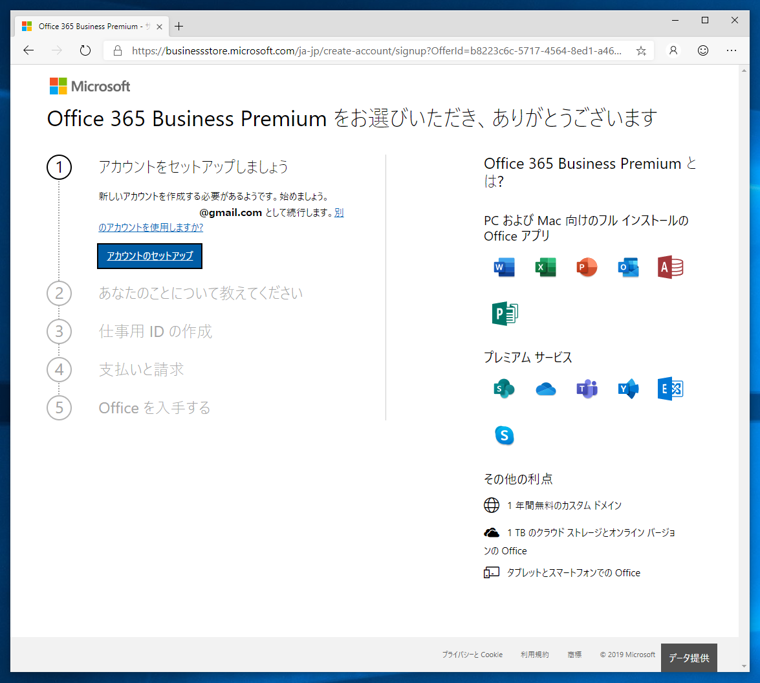Add page to favorites with star icon
The height and width of the screenshot is (683, 760).
(641, 50)
